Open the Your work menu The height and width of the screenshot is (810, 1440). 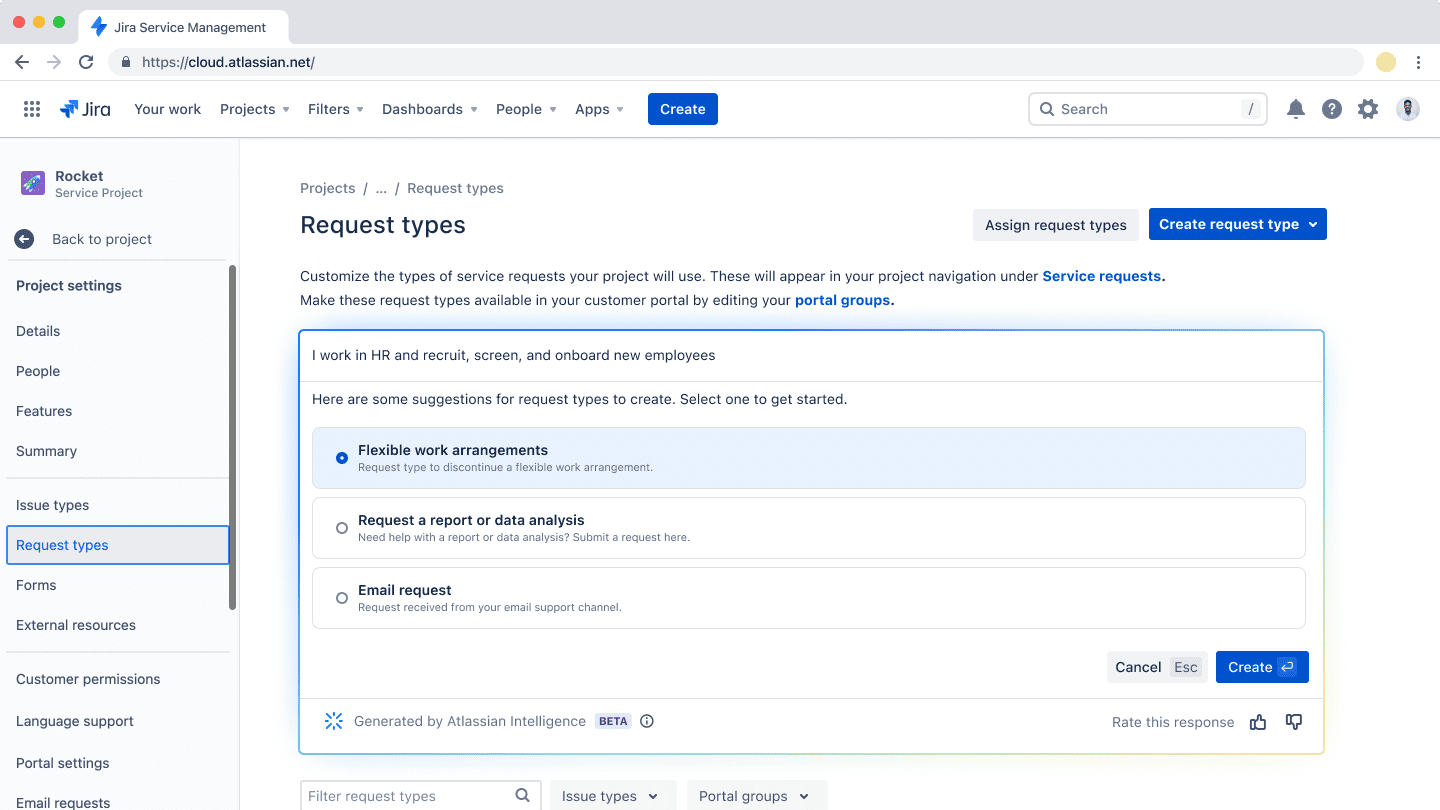(167, 109)
